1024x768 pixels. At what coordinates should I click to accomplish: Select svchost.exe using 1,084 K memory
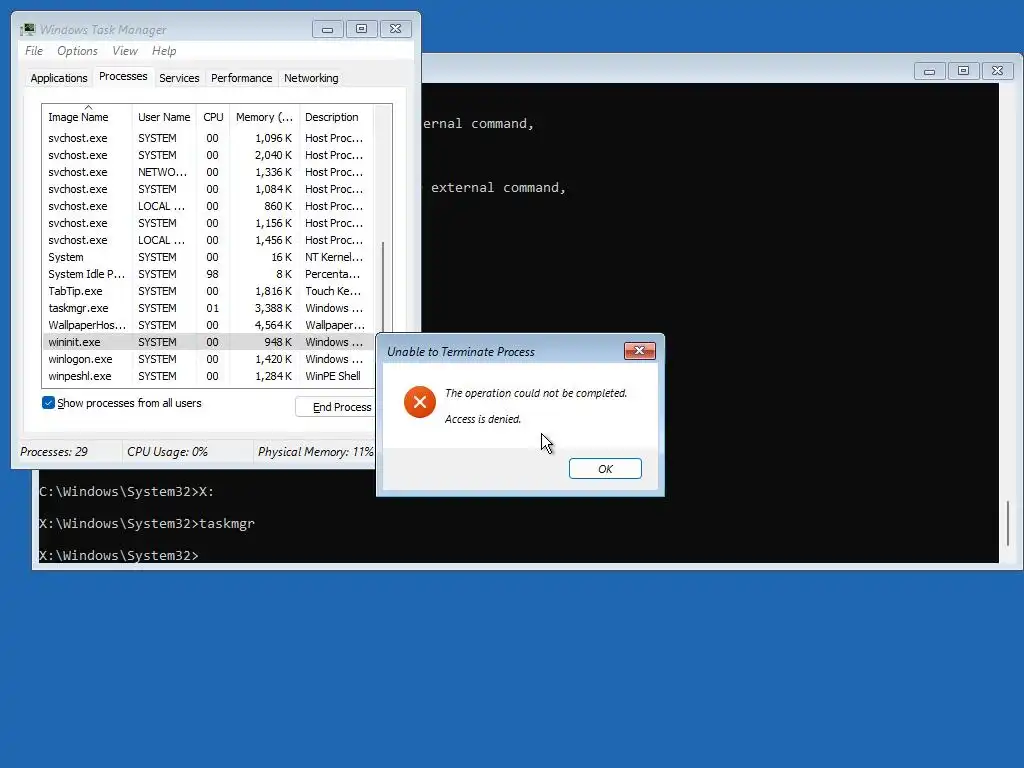[x=209, y=189]
